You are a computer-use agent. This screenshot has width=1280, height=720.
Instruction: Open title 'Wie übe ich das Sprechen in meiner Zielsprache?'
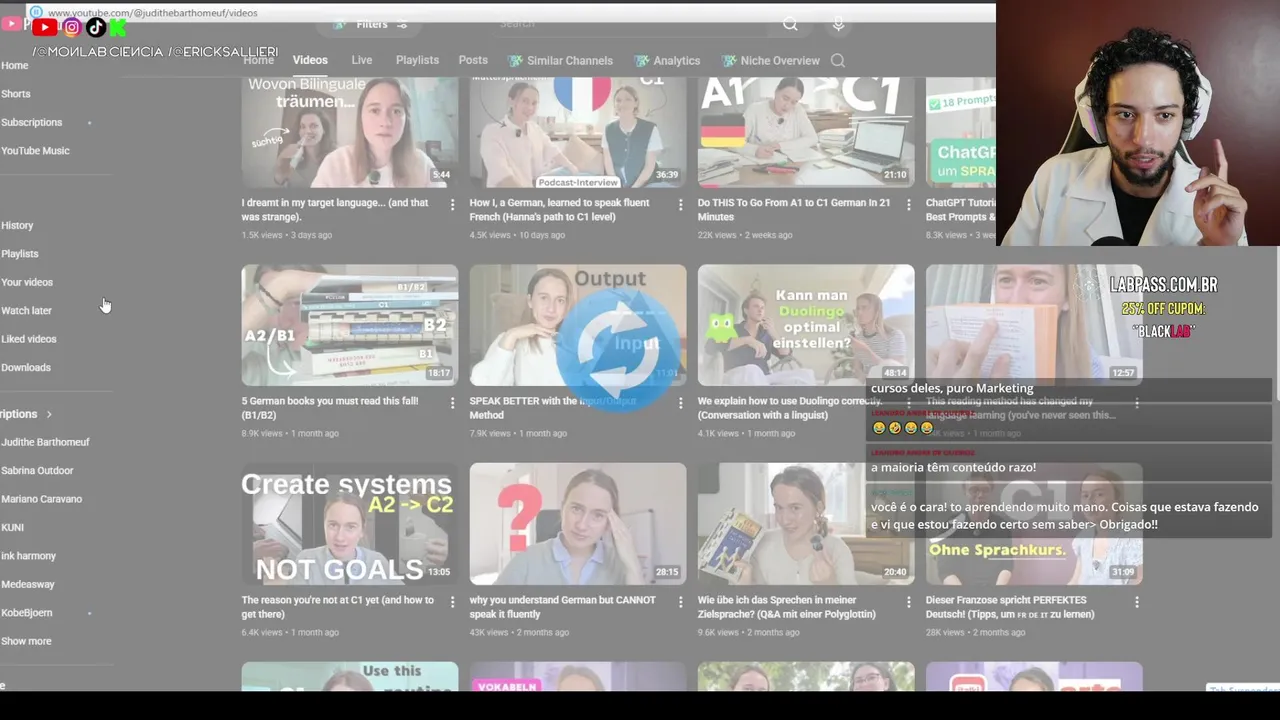(x=787, y=607)
